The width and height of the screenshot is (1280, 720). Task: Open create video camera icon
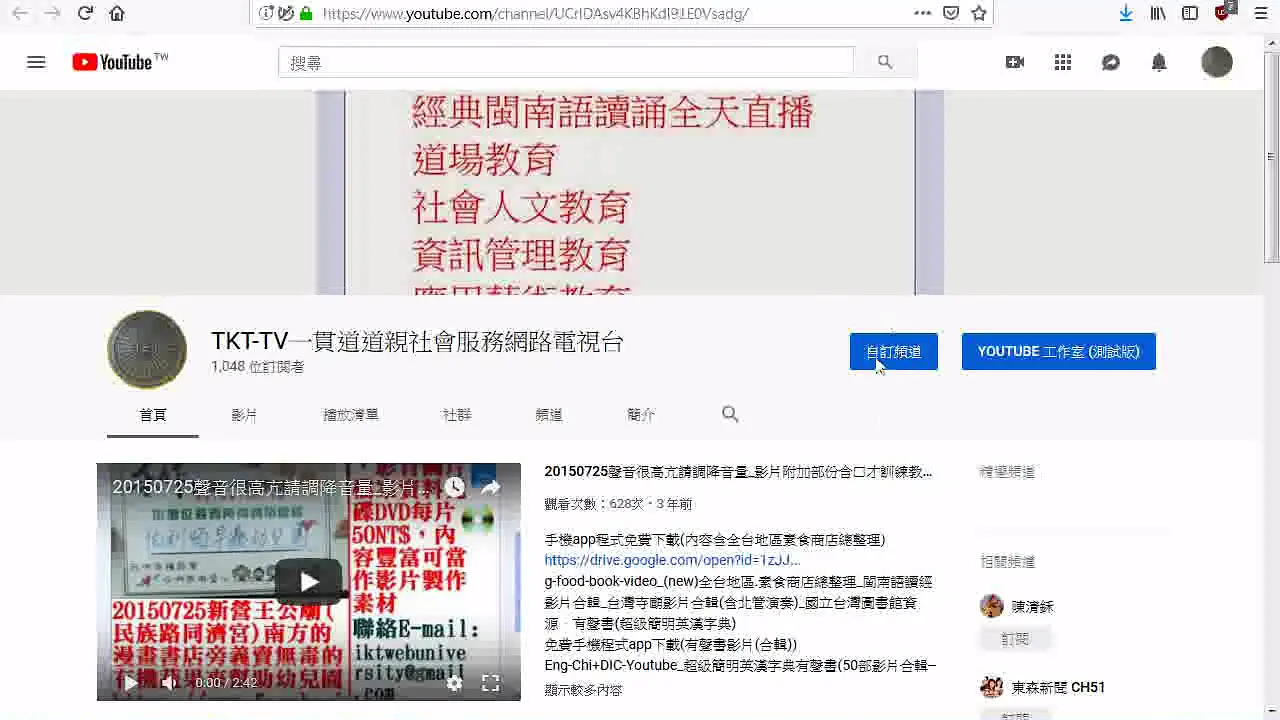tap(1015, 62)
